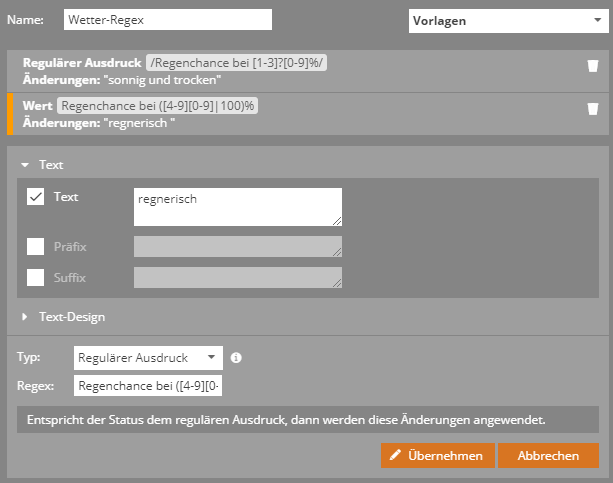Image resolution: width=613 pixels, height=483 pixels.
Task: Grab the resize handle of 'regnerisch' text area
Action: coord(338,222)
